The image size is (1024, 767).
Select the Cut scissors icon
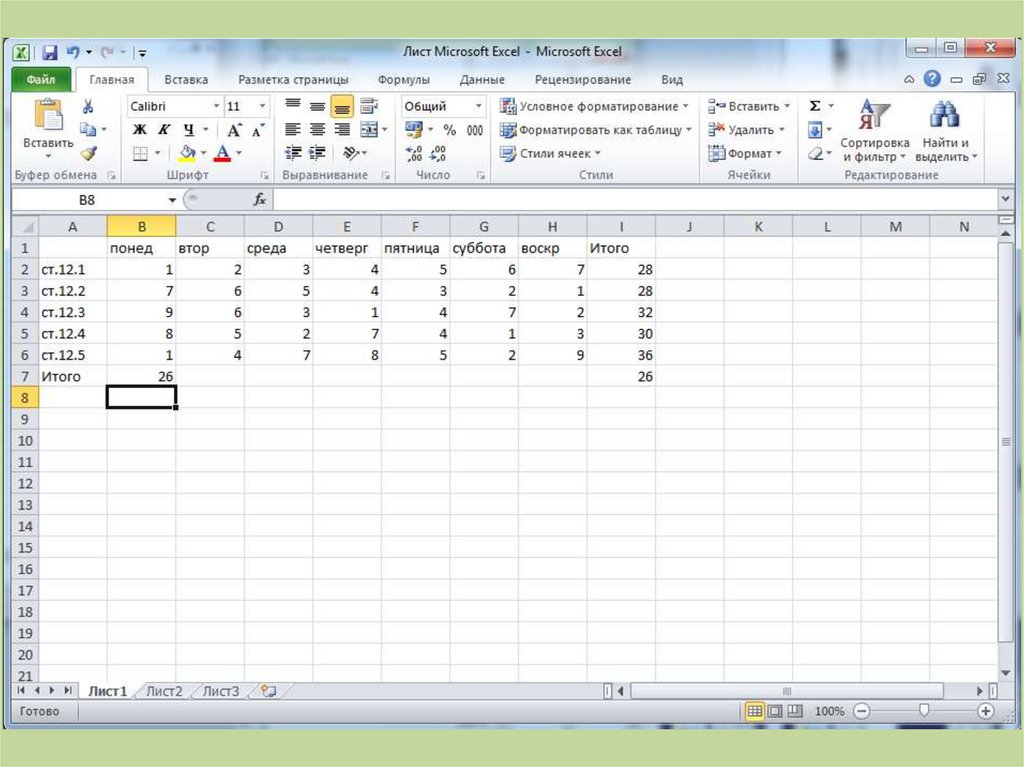pyautogui.click(x=88, y=107)
